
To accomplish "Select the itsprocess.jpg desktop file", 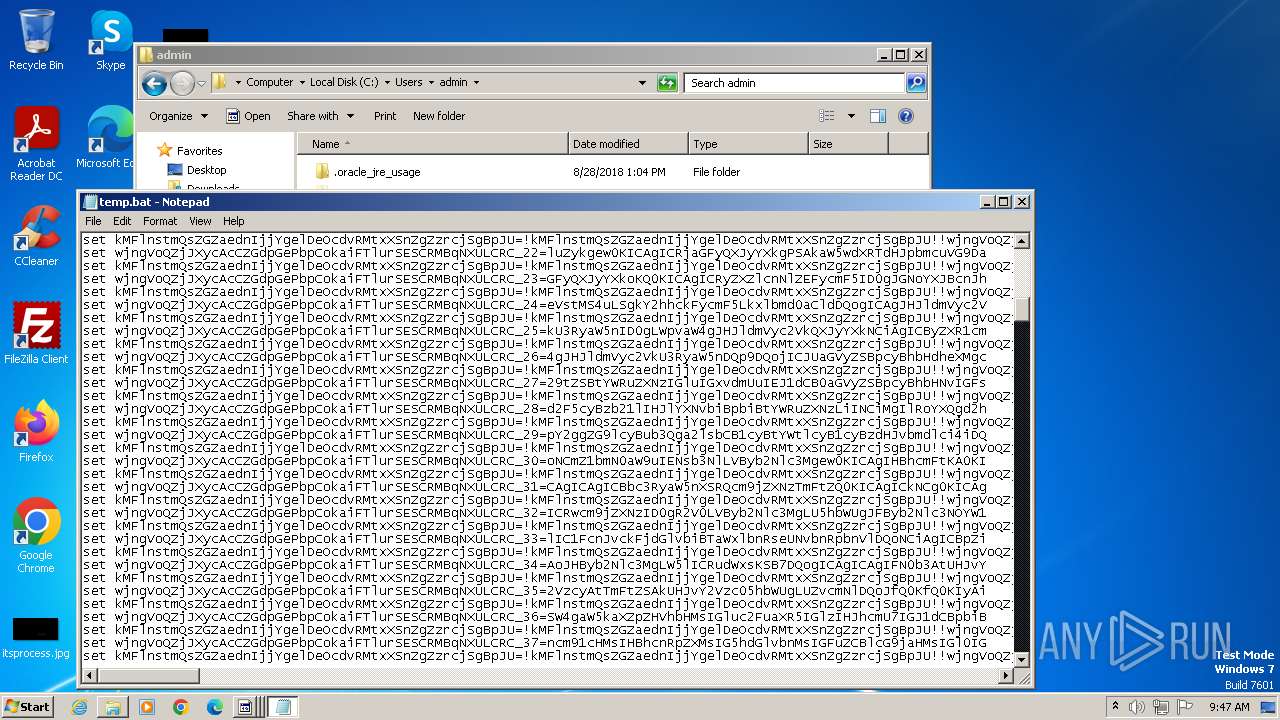I will (x=36, y=637).
